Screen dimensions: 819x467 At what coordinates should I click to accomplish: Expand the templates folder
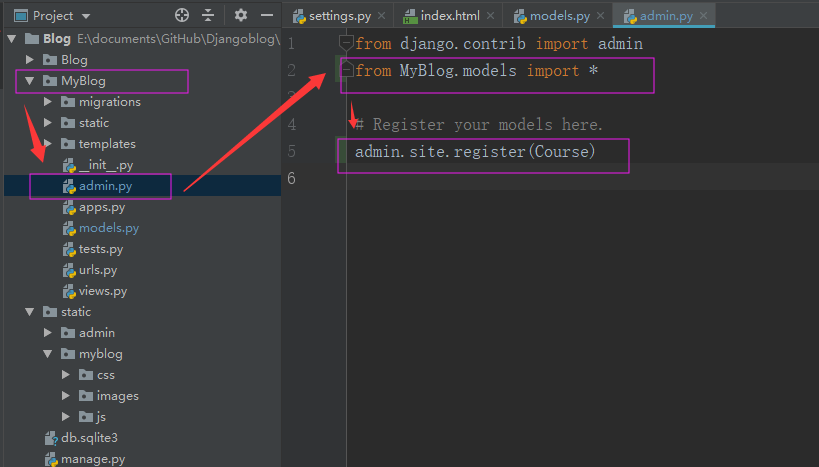coord(48,143)
